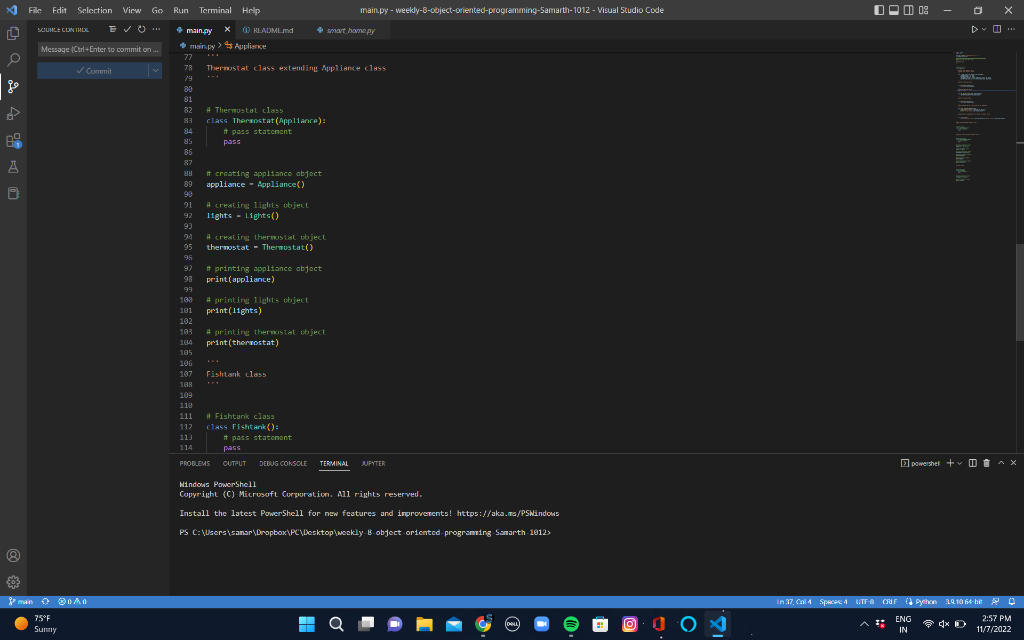Open the views menu with ellipsis icon
1024x640 pixels.
tap(156, 30)
